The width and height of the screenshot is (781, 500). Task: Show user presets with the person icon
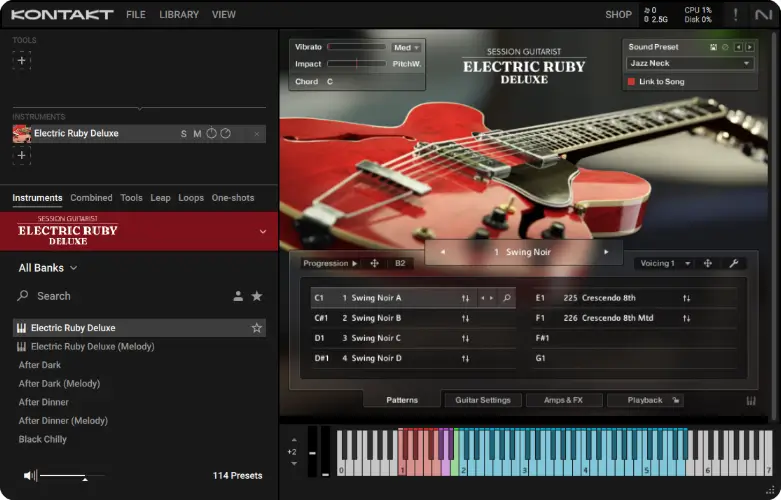[238, 296]
